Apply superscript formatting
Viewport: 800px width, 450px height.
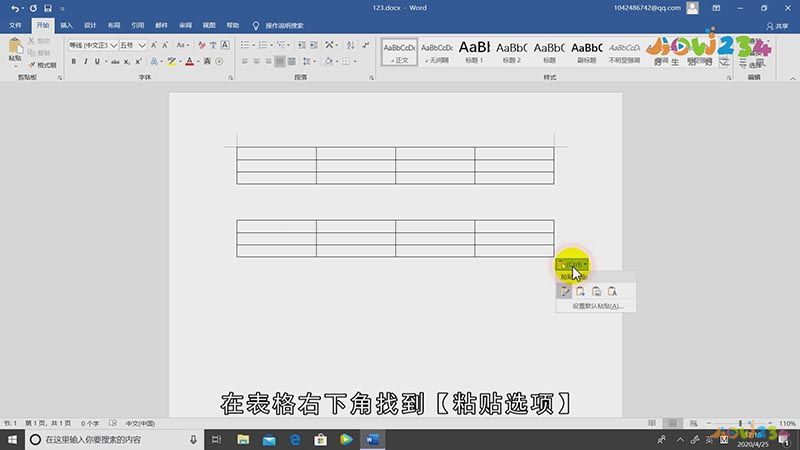[138, 62]
